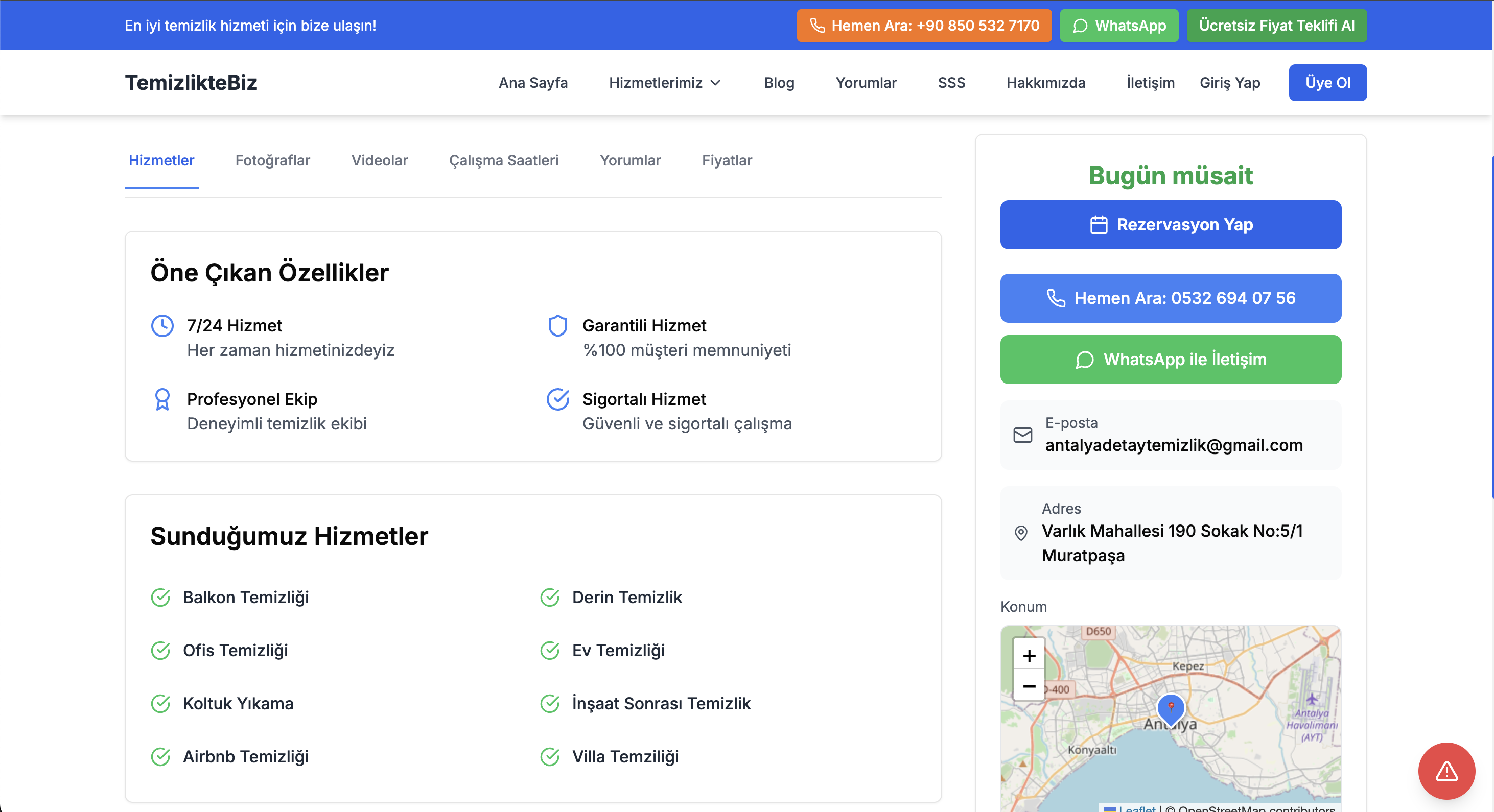Image resolution: width=1494 pixels, height=812 pixels.
Task: Click the WhatsApp chat bubble icon in top bar
Action: 1080,26
